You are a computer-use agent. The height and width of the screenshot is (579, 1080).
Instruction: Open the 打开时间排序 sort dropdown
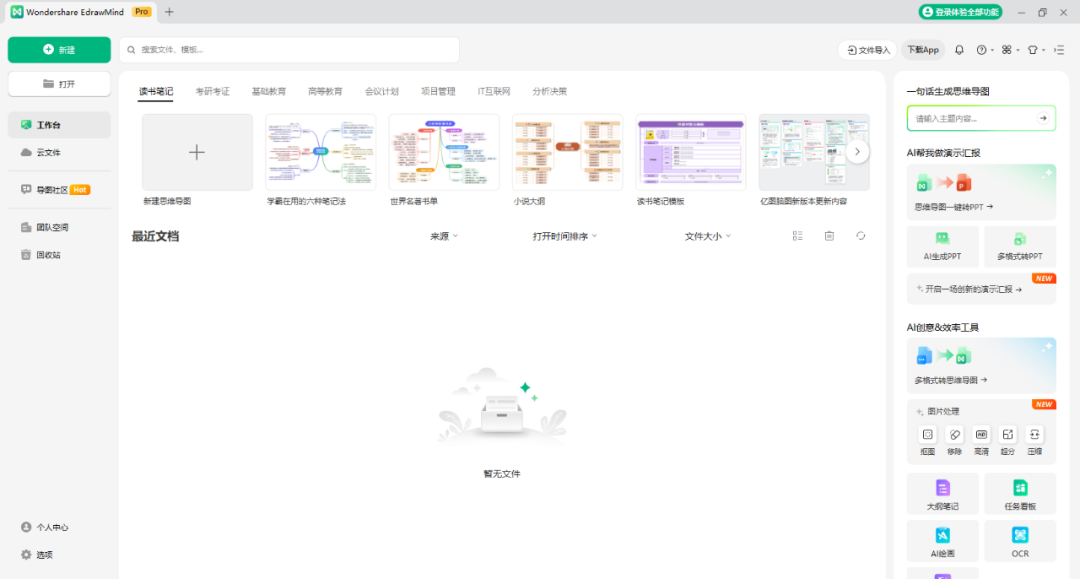[x=565, y=236]
